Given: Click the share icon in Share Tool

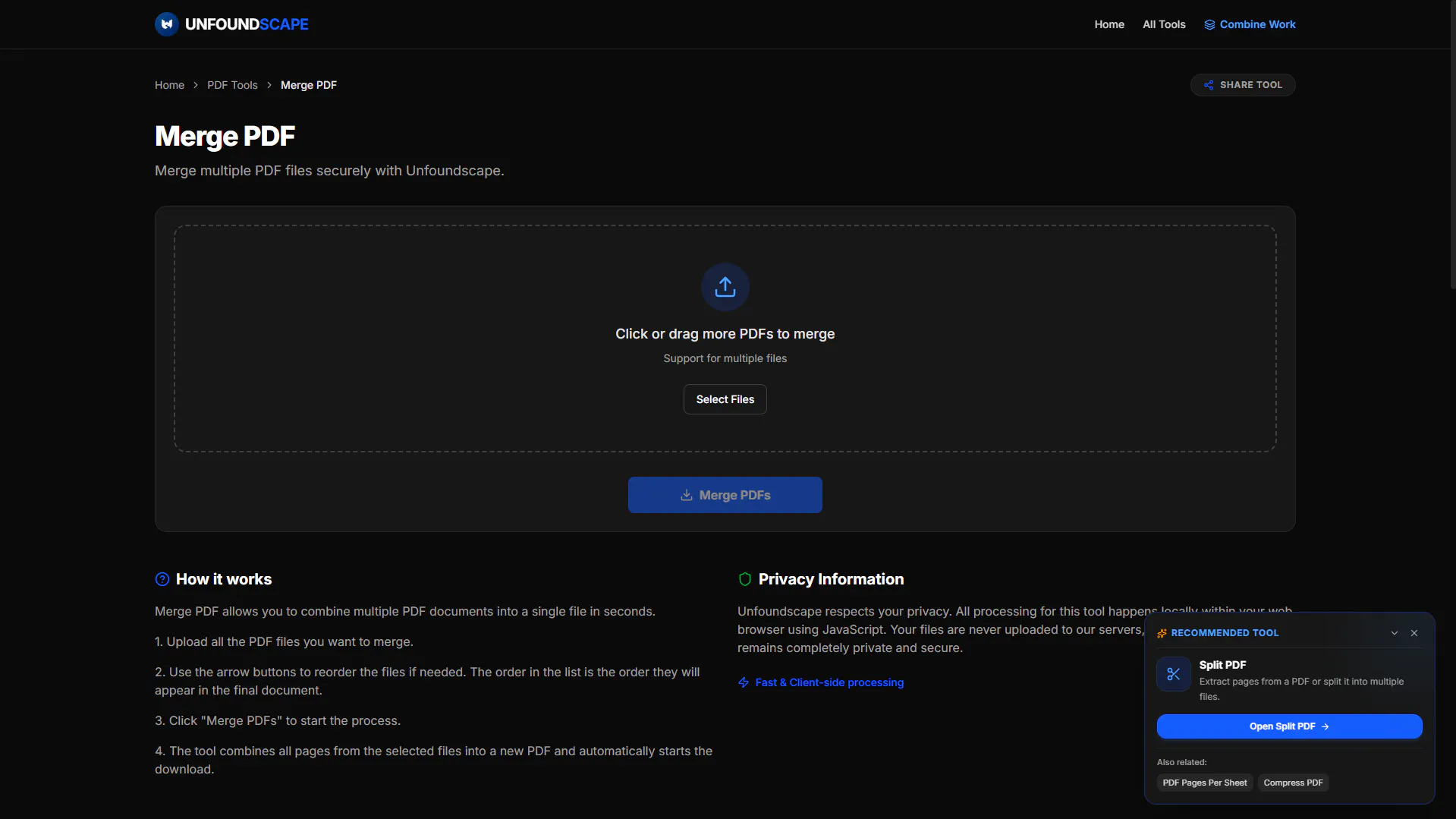Looking at the screenshot, I should pyautogui.click(x=1209, y=85).
